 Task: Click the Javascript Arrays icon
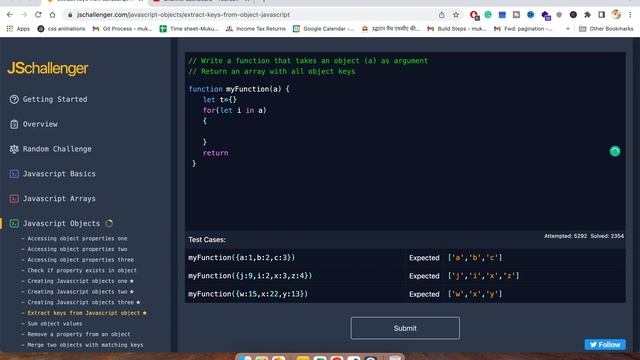[x=14, y=199]
